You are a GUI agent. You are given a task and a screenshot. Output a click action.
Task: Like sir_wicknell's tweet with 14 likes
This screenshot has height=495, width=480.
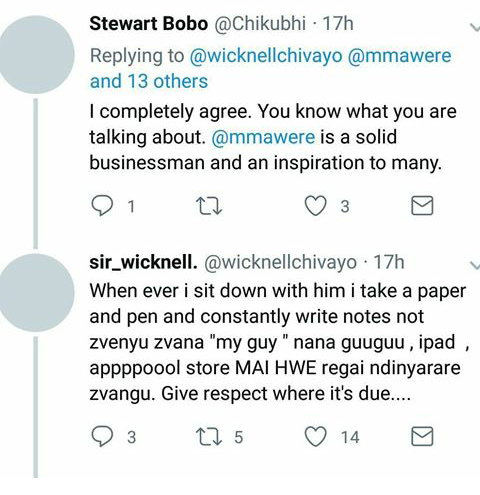pyautogui.click(x=315, y=437)
